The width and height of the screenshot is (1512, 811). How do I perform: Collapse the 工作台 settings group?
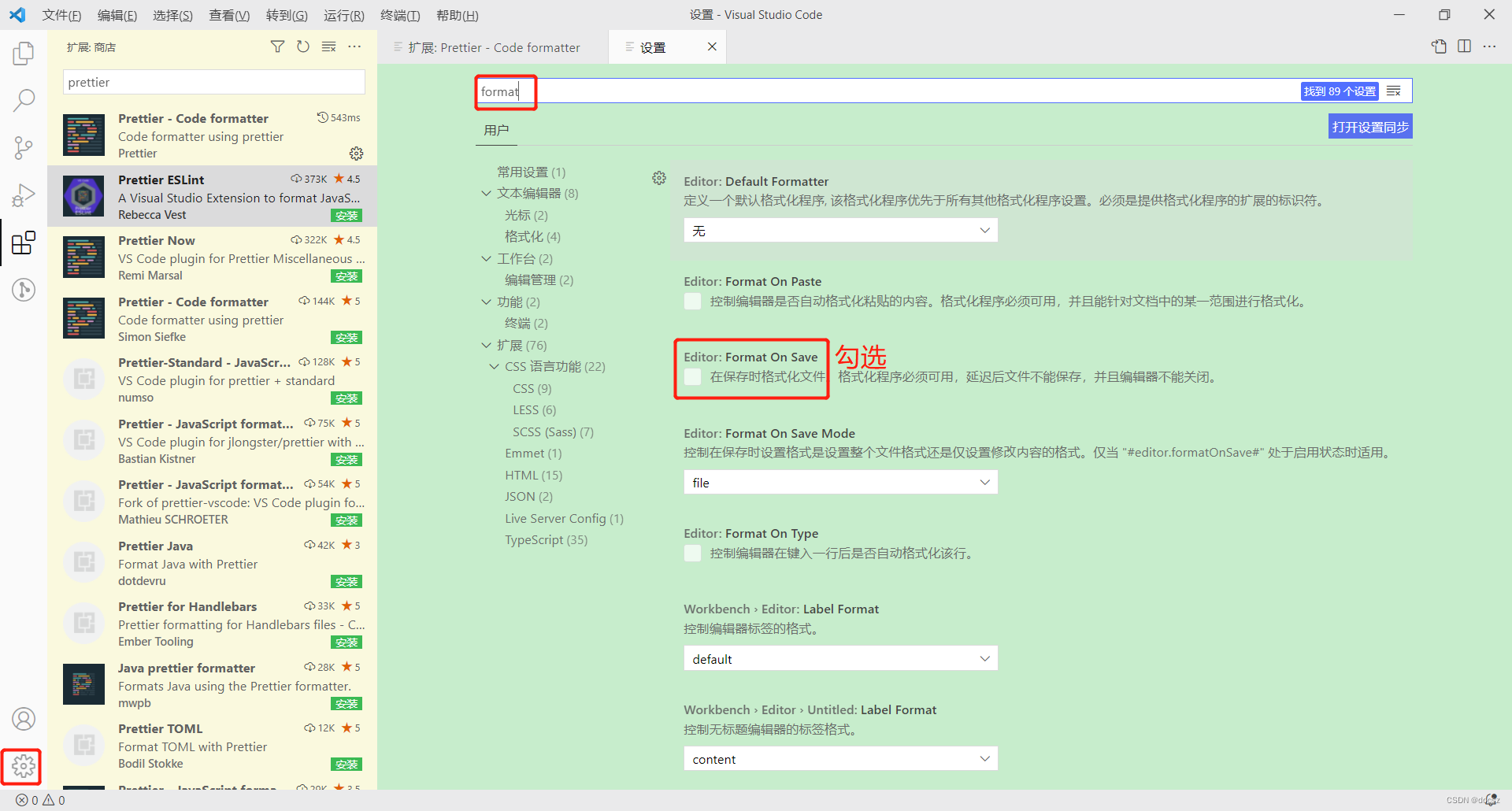coord(486,258)
